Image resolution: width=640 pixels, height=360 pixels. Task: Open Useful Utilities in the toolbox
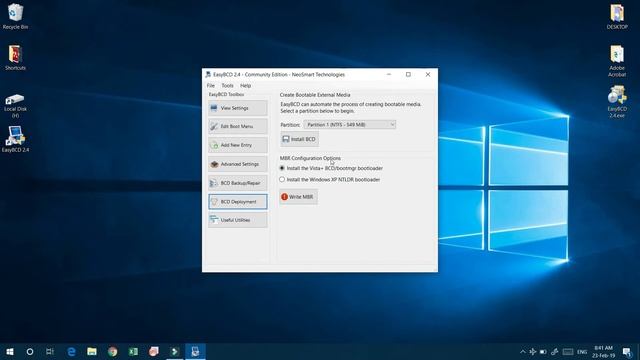pyautogui.click(x=238, y=220)
